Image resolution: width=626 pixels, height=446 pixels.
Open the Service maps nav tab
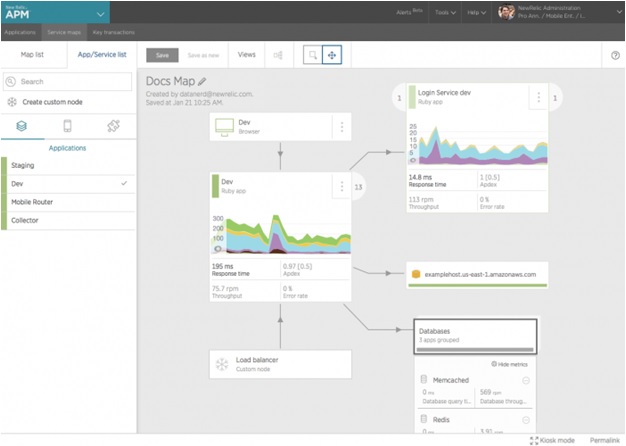pyautogui.click(x=64, y=32)
